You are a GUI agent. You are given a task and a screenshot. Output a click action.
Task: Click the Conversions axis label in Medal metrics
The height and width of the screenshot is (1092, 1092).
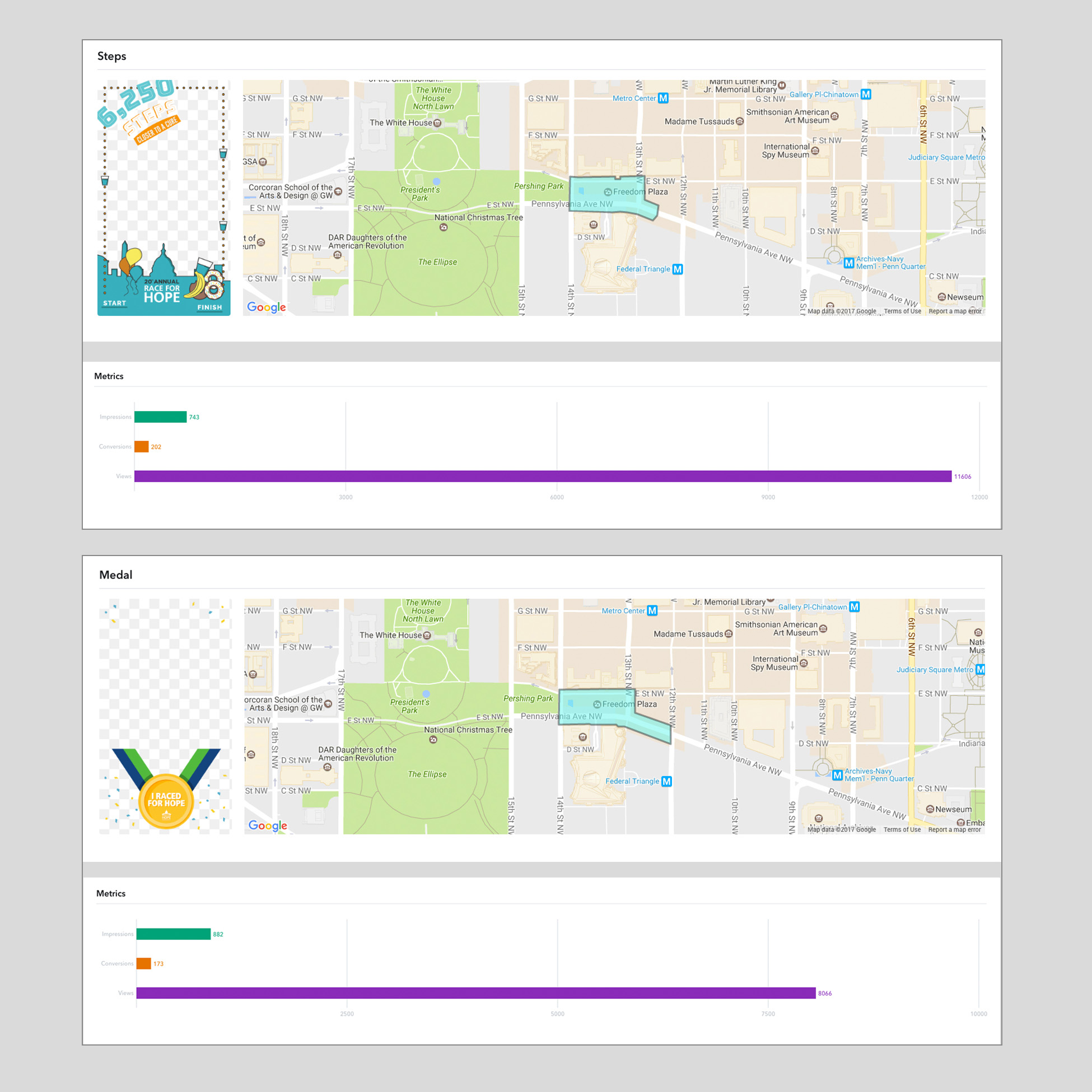click(x=117, y=964)
